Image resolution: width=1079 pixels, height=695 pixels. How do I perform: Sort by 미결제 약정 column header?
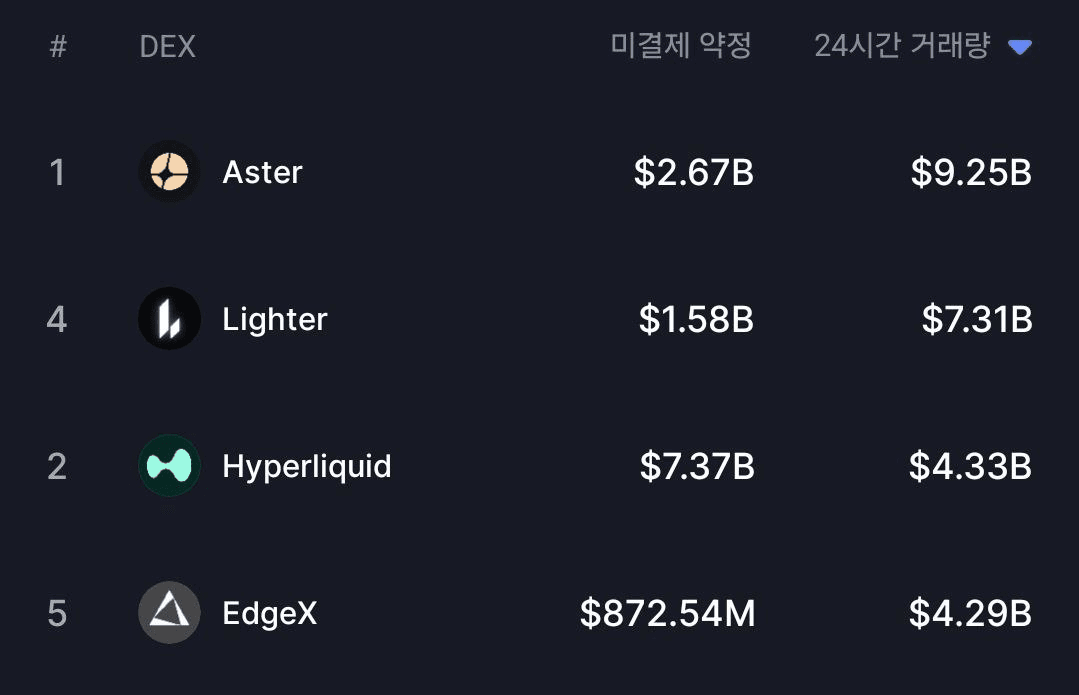681,46
